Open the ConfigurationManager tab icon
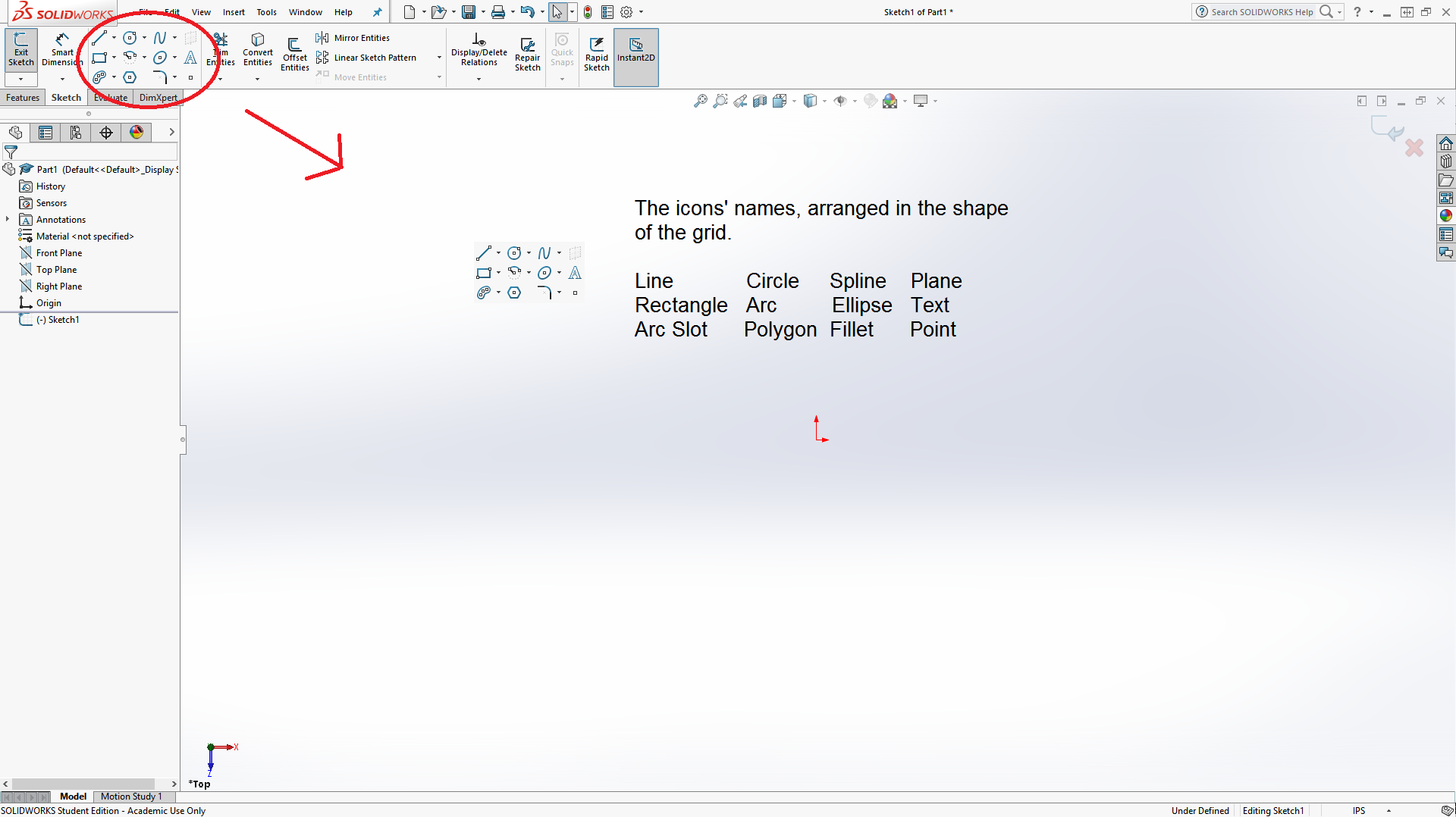This screenshot has height=817, width=1456. point(76,133)
